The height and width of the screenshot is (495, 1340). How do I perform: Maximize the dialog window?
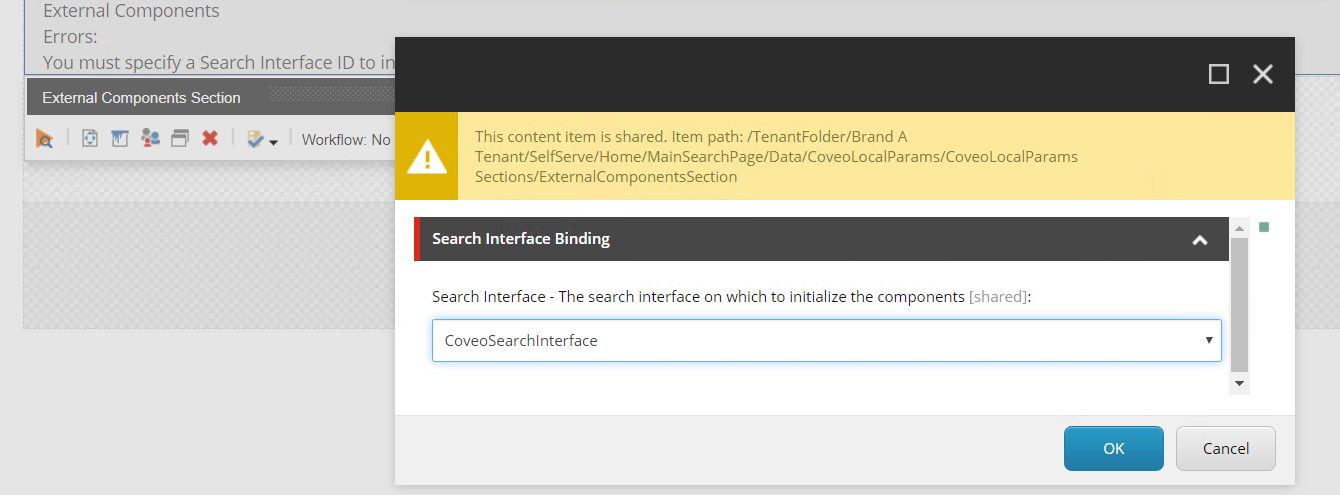1218,74
